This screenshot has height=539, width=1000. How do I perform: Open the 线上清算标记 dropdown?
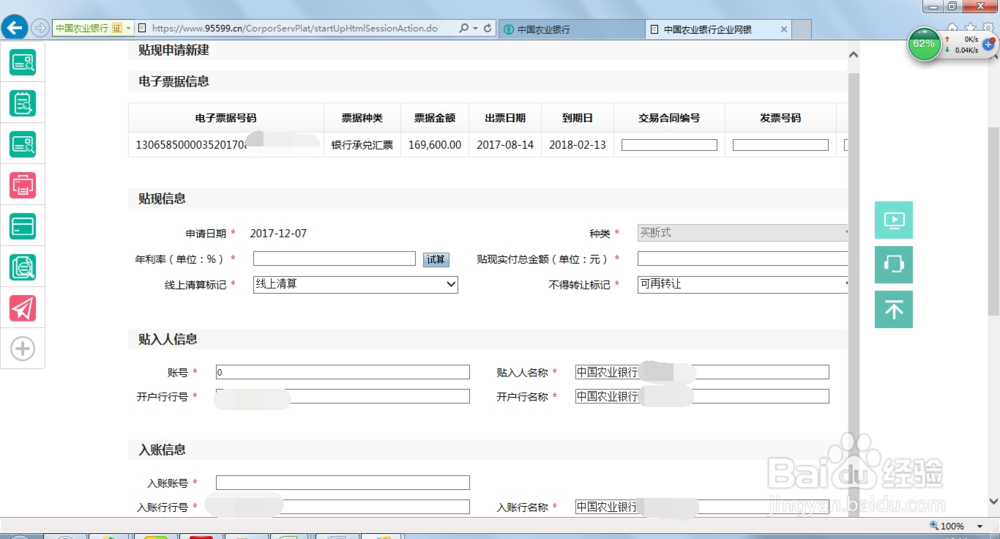click(355, 284)
